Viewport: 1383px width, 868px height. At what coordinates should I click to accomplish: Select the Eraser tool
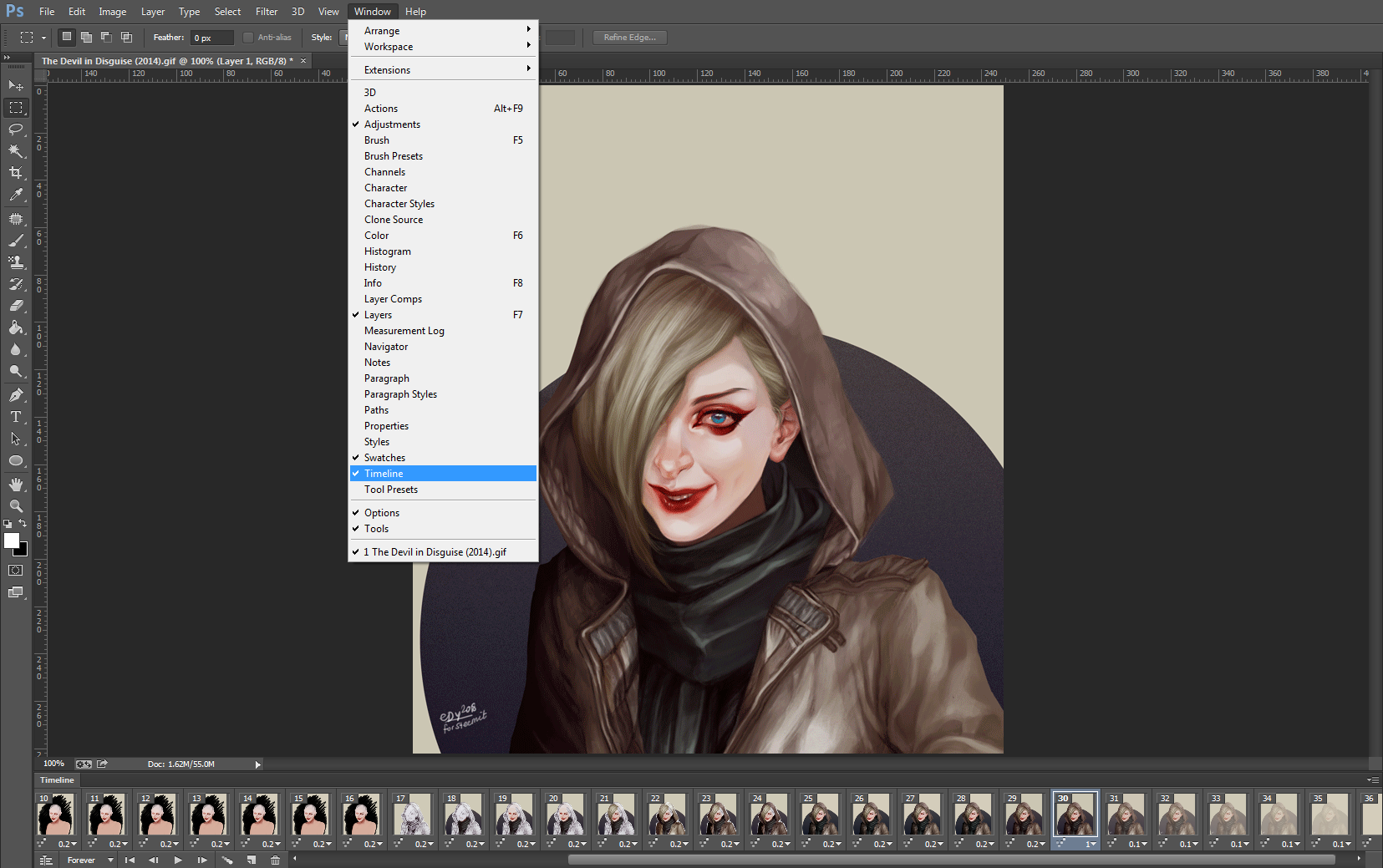click(16, 306)
